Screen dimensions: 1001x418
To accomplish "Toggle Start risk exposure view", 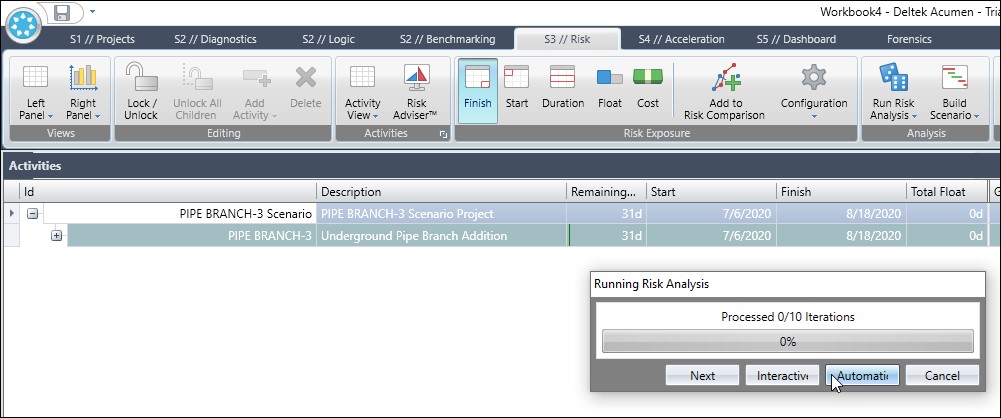I will click(516, 91).
